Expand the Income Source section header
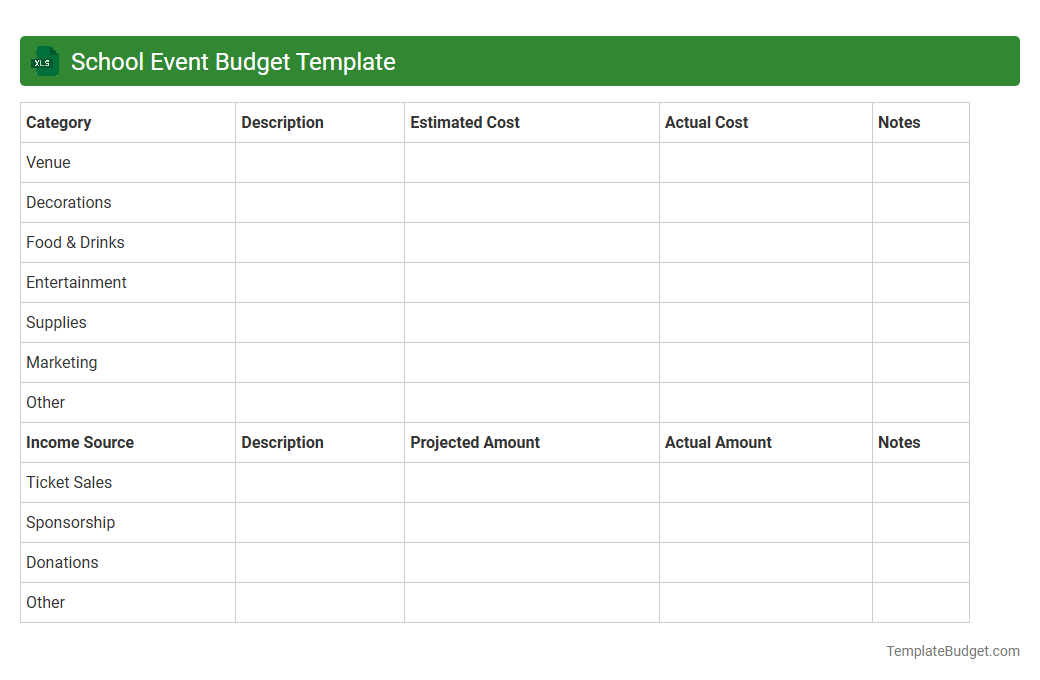The height and width of the screenshot is (680, 1040). click(79, 442)
